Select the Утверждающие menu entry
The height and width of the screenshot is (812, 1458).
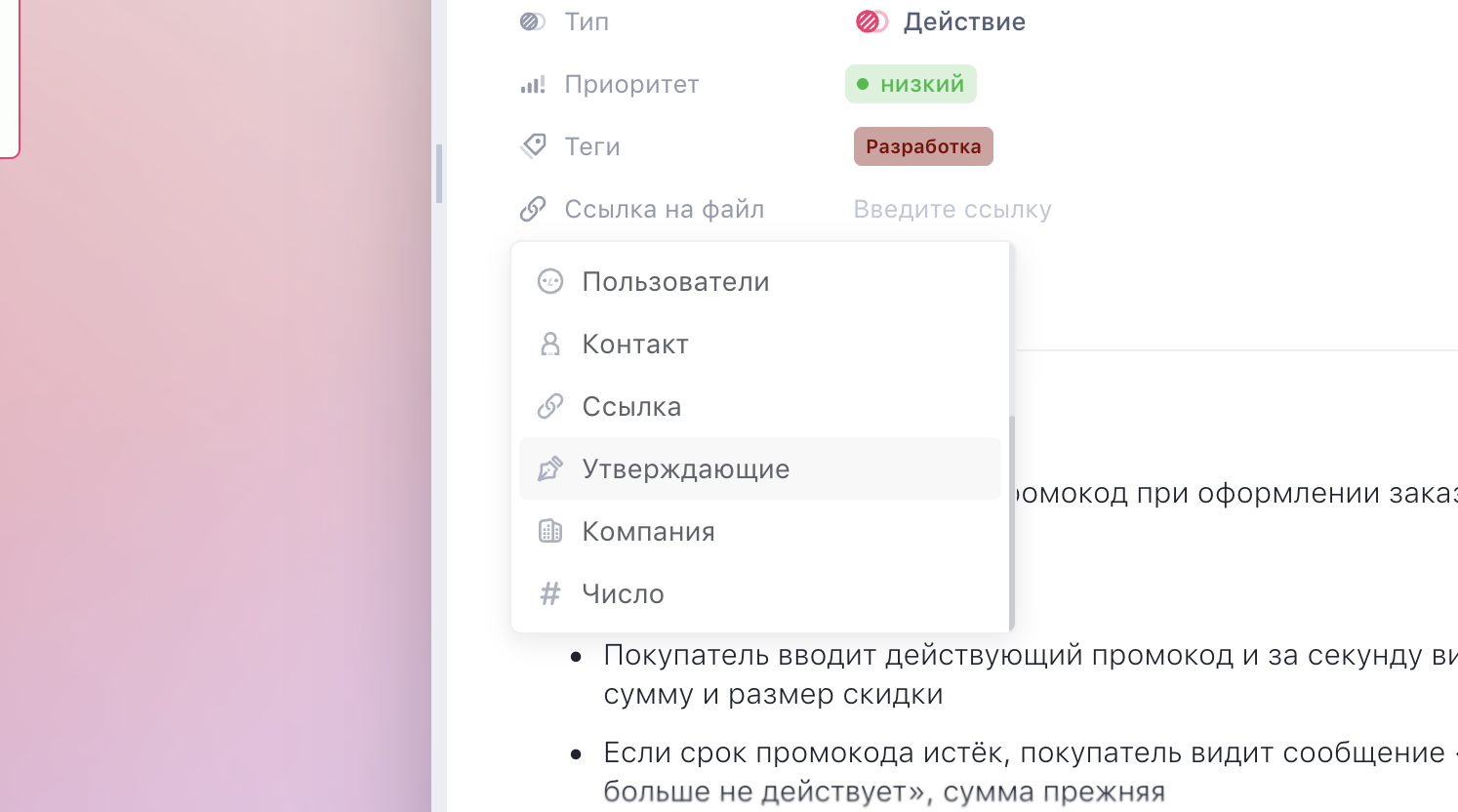click(x=760, y=468)
